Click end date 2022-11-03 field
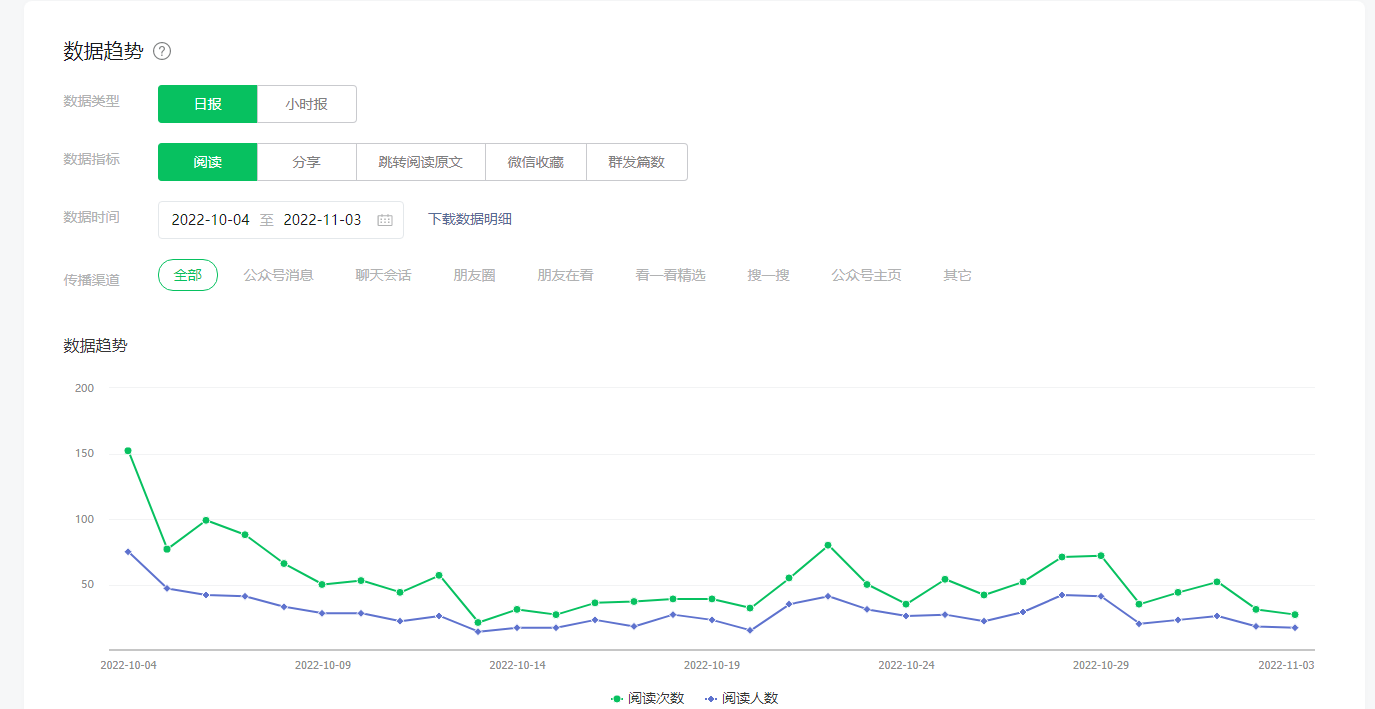The image size is (1375, 709). click(322, 220)
